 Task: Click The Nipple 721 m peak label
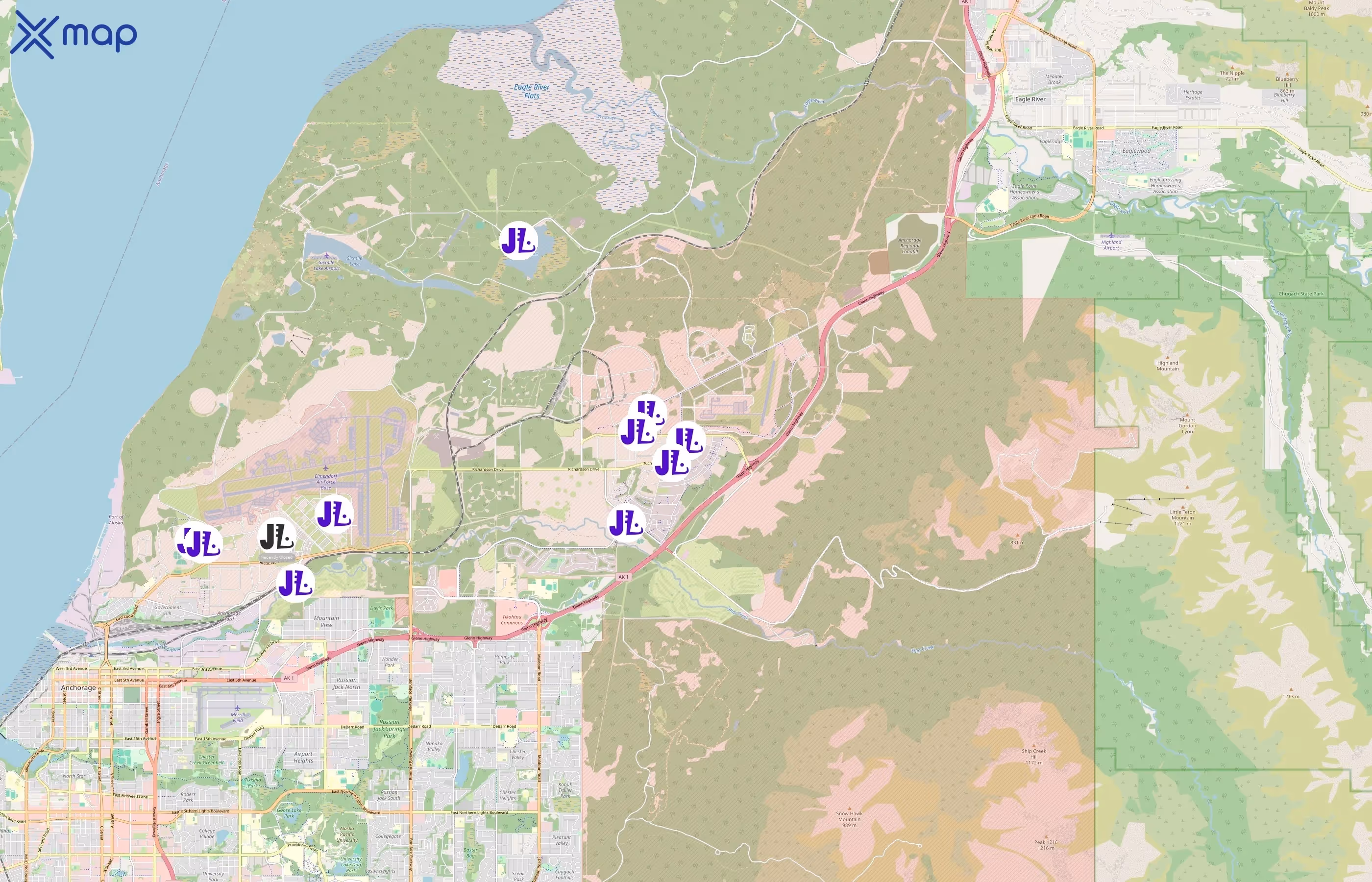1232,75
